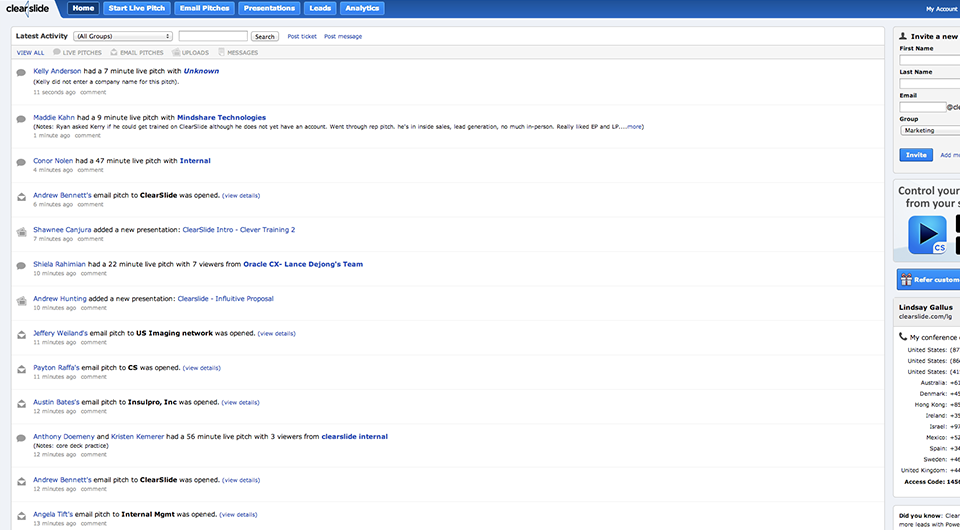The width and height of the screenshot is (960, 530).
Task: Open Kelly Anderson's profile link
Action: click(x=57, y=71)
